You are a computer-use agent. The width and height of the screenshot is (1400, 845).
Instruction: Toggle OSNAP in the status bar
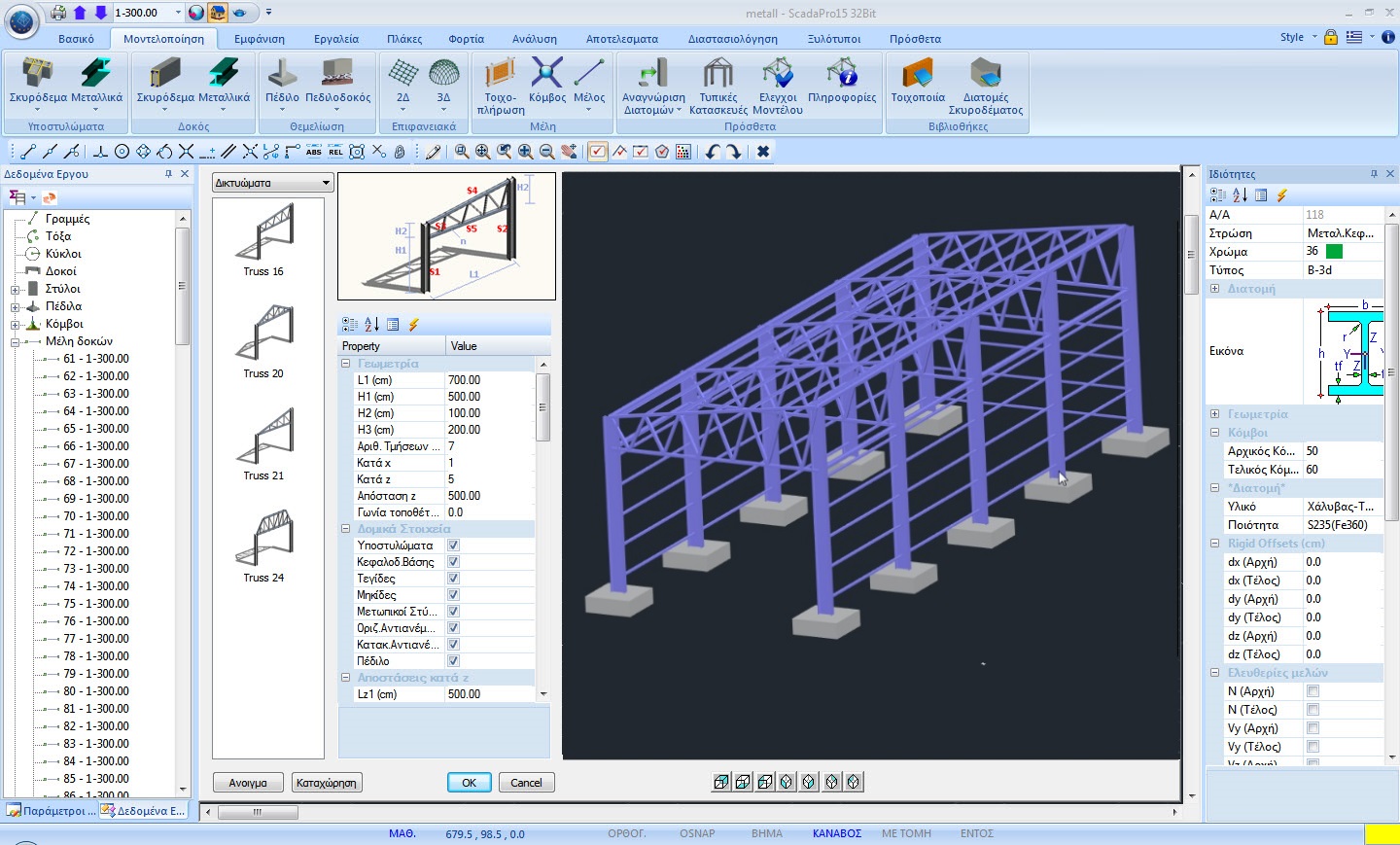coord(697,833)
